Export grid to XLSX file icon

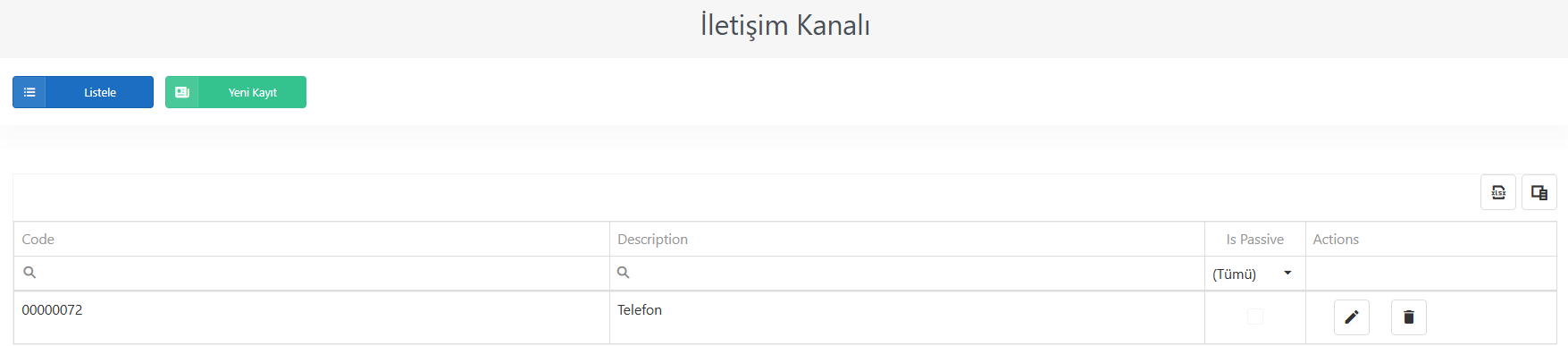[x=1498, y=192]
